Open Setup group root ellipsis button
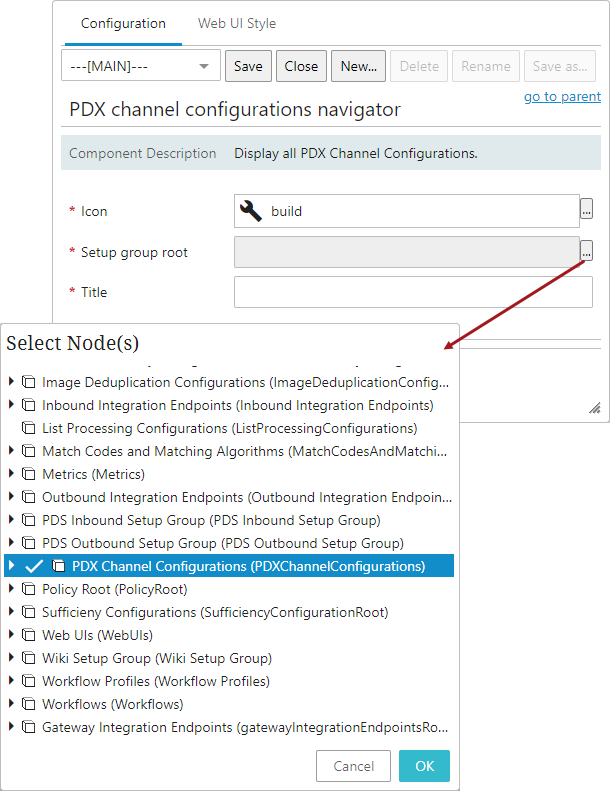 click(x=586, y=251)
